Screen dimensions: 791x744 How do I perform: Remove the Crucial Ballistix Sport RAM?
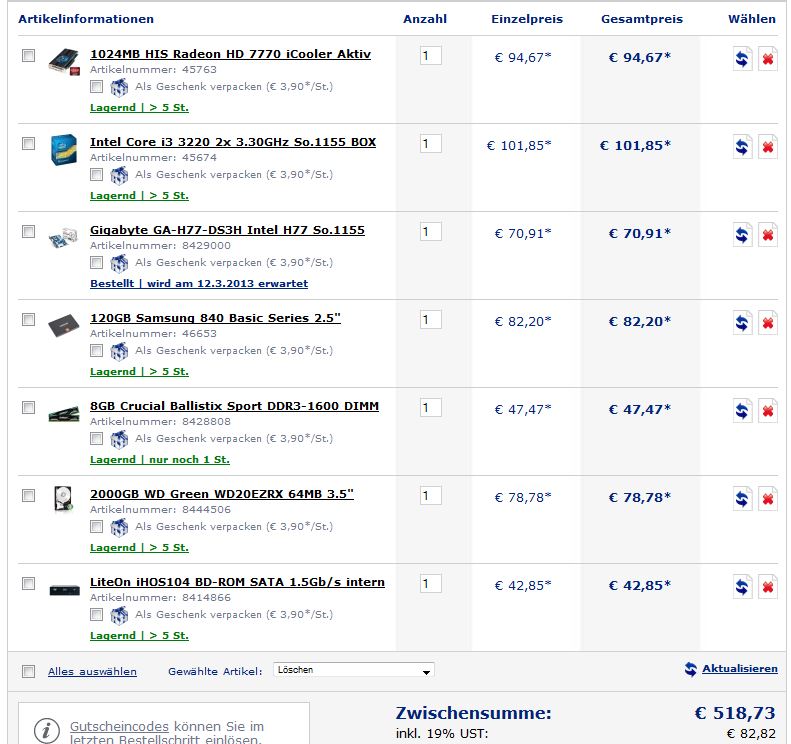767,411
